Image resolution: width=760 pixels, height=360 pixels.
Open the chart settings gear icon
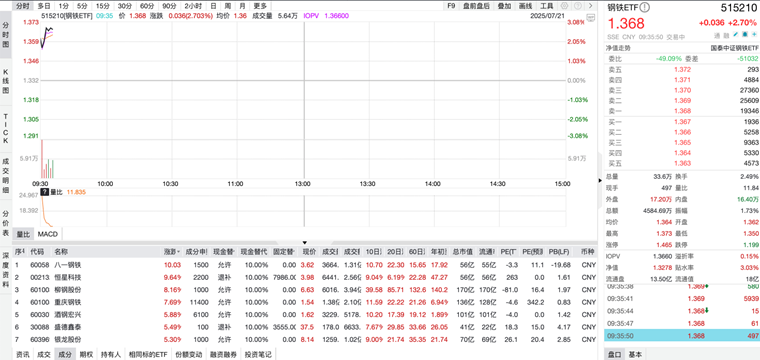565,6
